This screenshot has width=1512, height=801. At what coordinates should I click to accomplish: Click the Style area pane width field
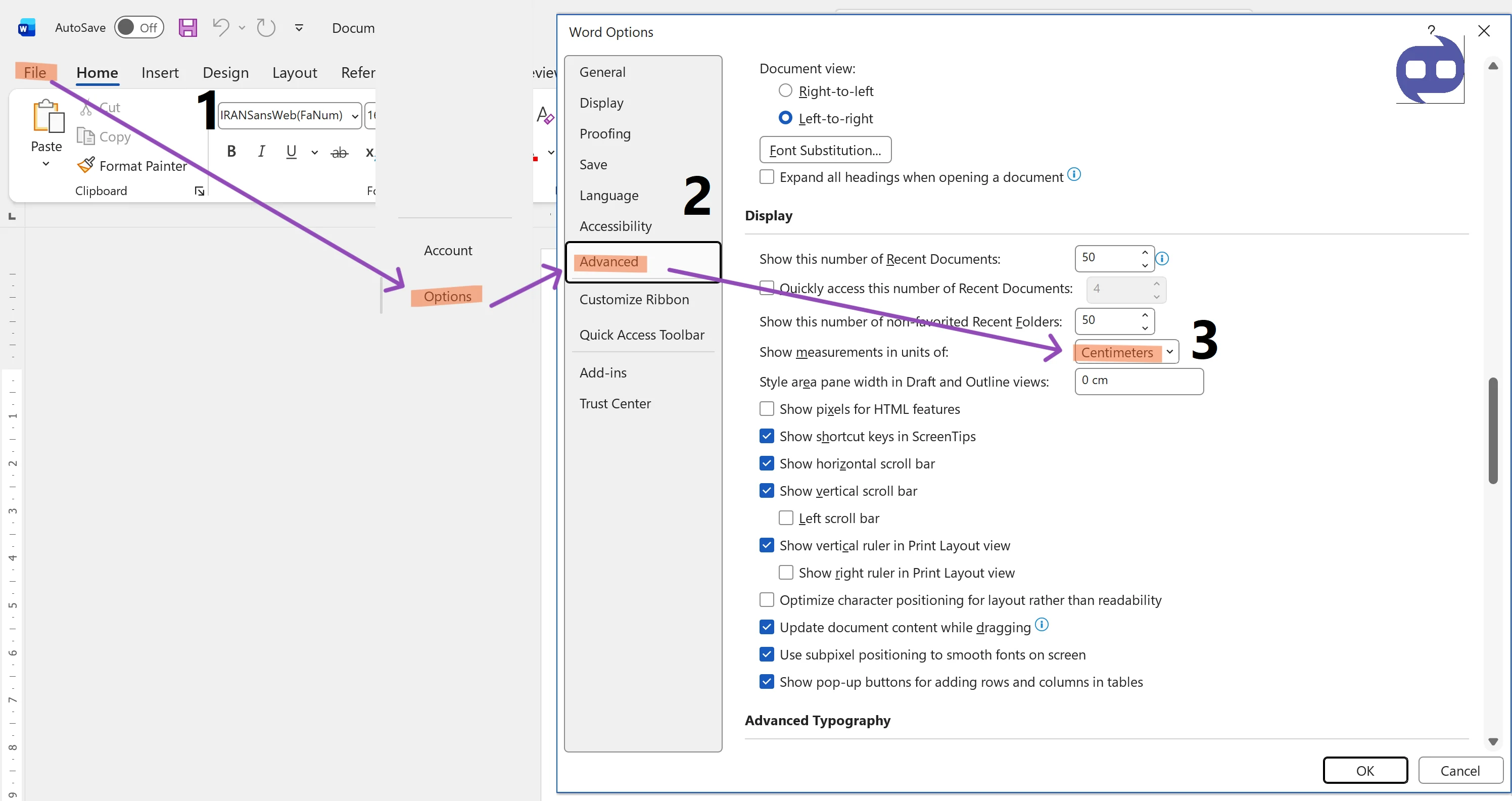(x=1139, y=382)
